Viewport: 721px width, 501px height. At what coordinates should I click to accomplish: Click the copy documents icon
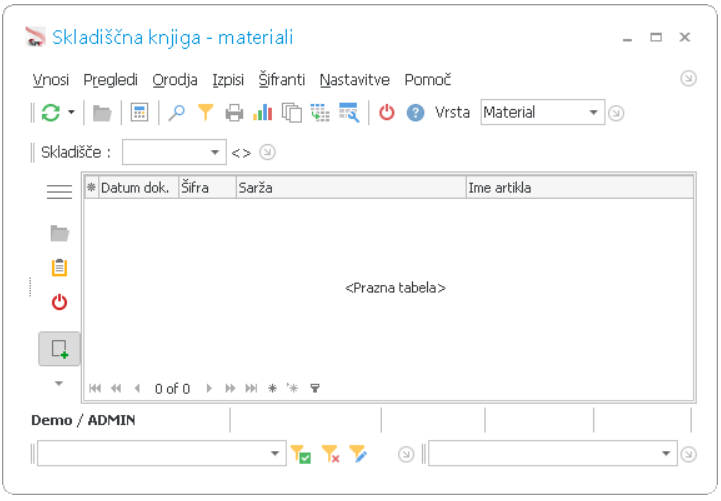(292, 113)
